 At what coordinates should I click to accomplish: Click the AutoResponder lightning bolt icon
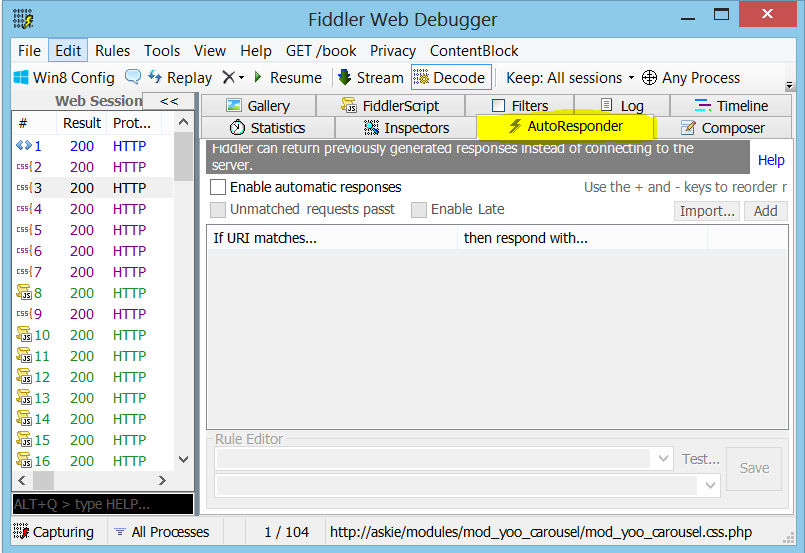coord(515,126)
